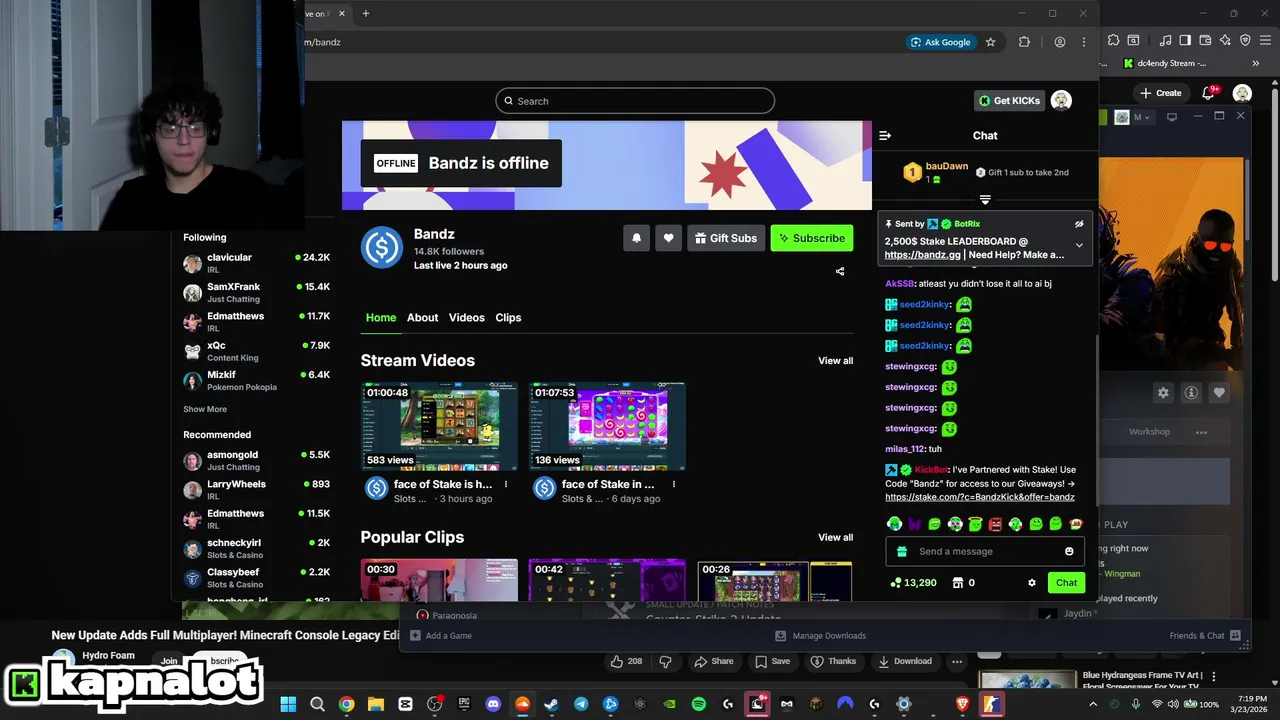Click the Kick Search box
1280x720 pixels.
pyautogui.click(x=635, y=101)
